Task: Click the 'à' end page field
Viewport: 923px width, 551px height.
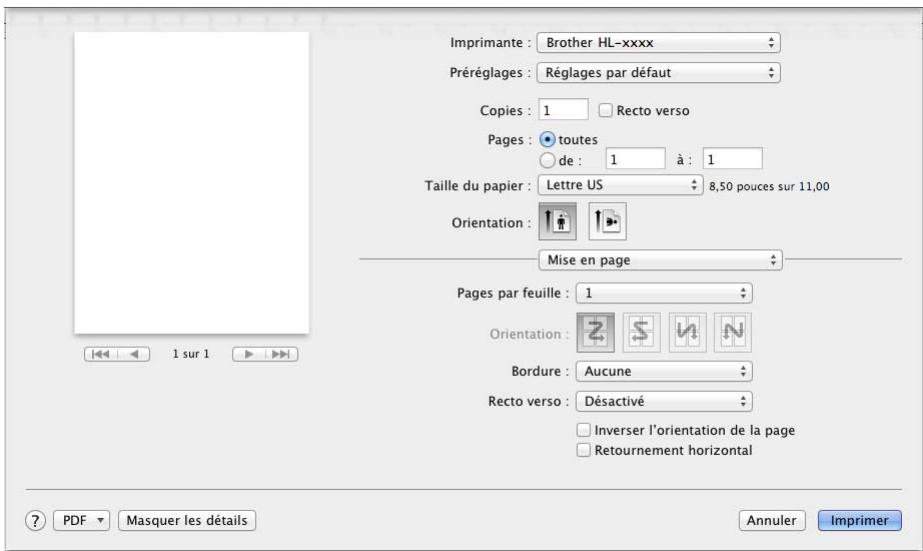Action: (x=733, y=159)
